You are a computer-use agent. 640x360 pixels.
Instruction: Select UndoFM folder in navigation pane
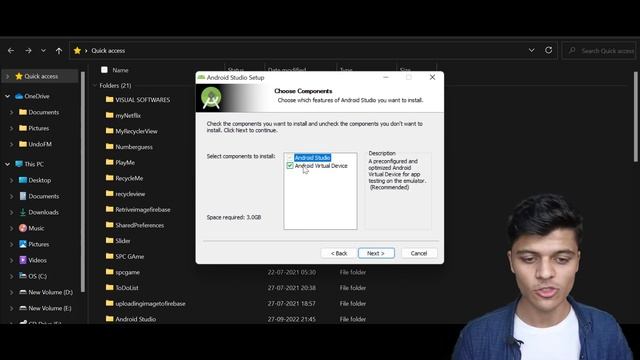click(x=40, y=144)
